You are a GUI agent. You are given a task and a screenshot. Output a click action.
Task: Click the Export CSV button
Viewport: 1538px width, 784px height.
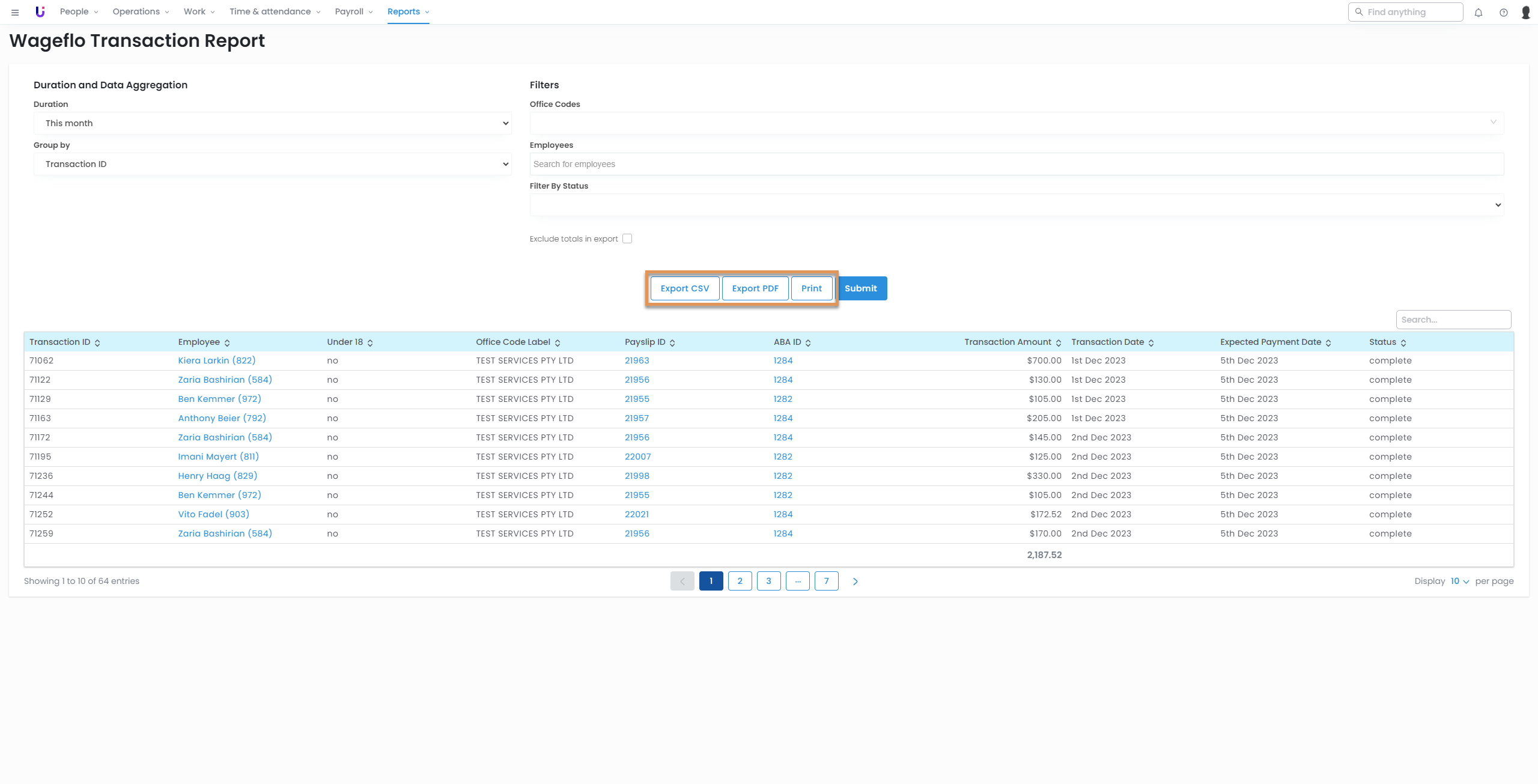(684, 288)
